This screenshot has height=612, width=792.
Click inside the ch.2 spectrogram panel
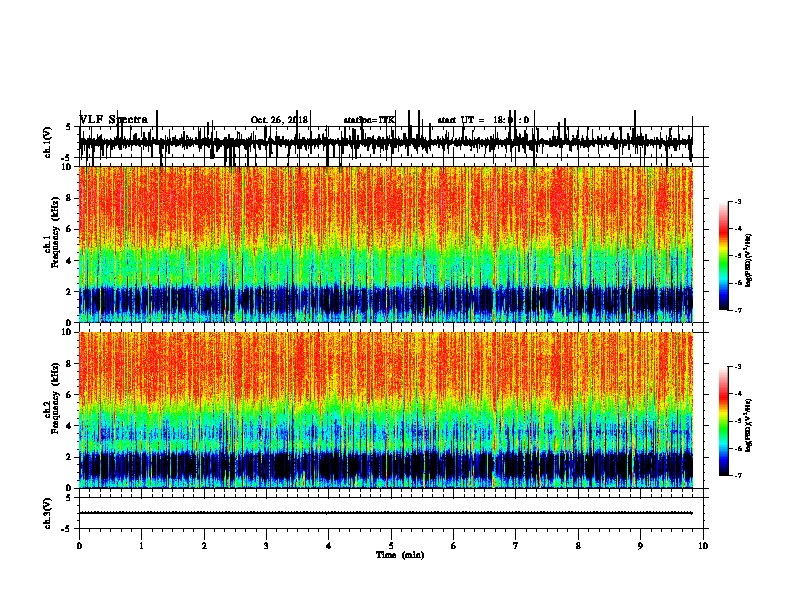[x=385, y=410]
